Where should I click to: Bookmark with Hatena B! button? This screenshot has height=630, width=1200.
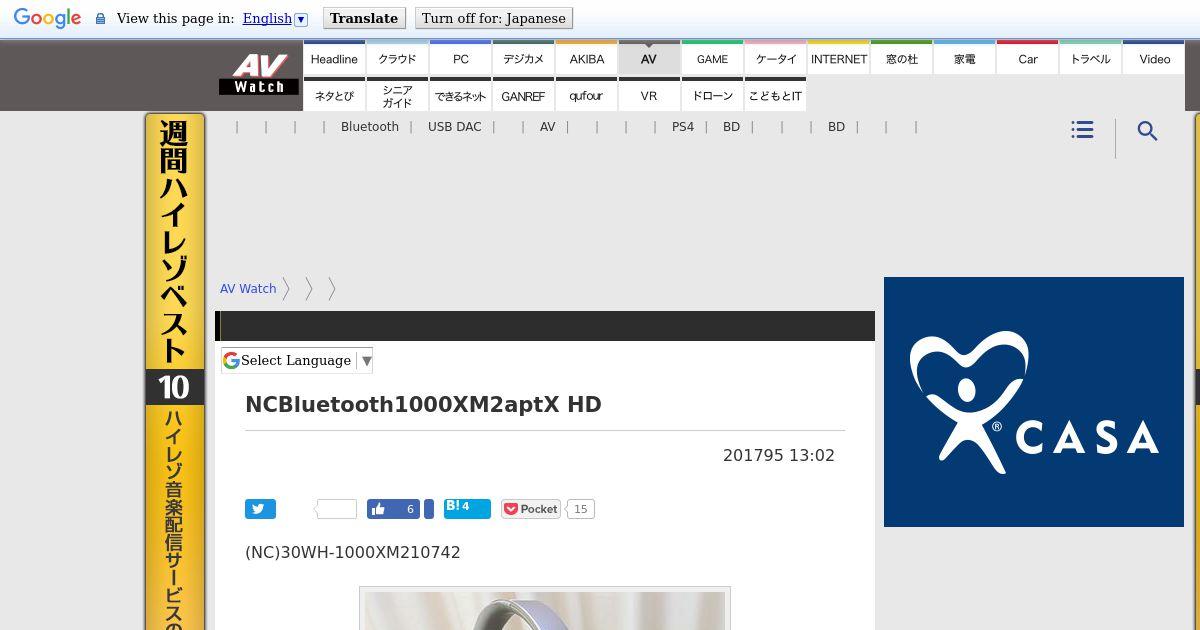(467, 508)
